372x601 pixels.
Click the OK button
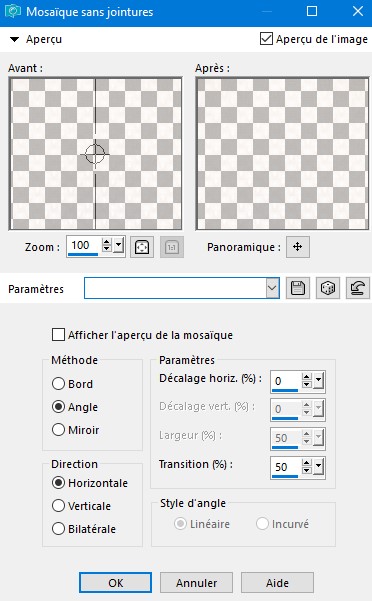115,583
